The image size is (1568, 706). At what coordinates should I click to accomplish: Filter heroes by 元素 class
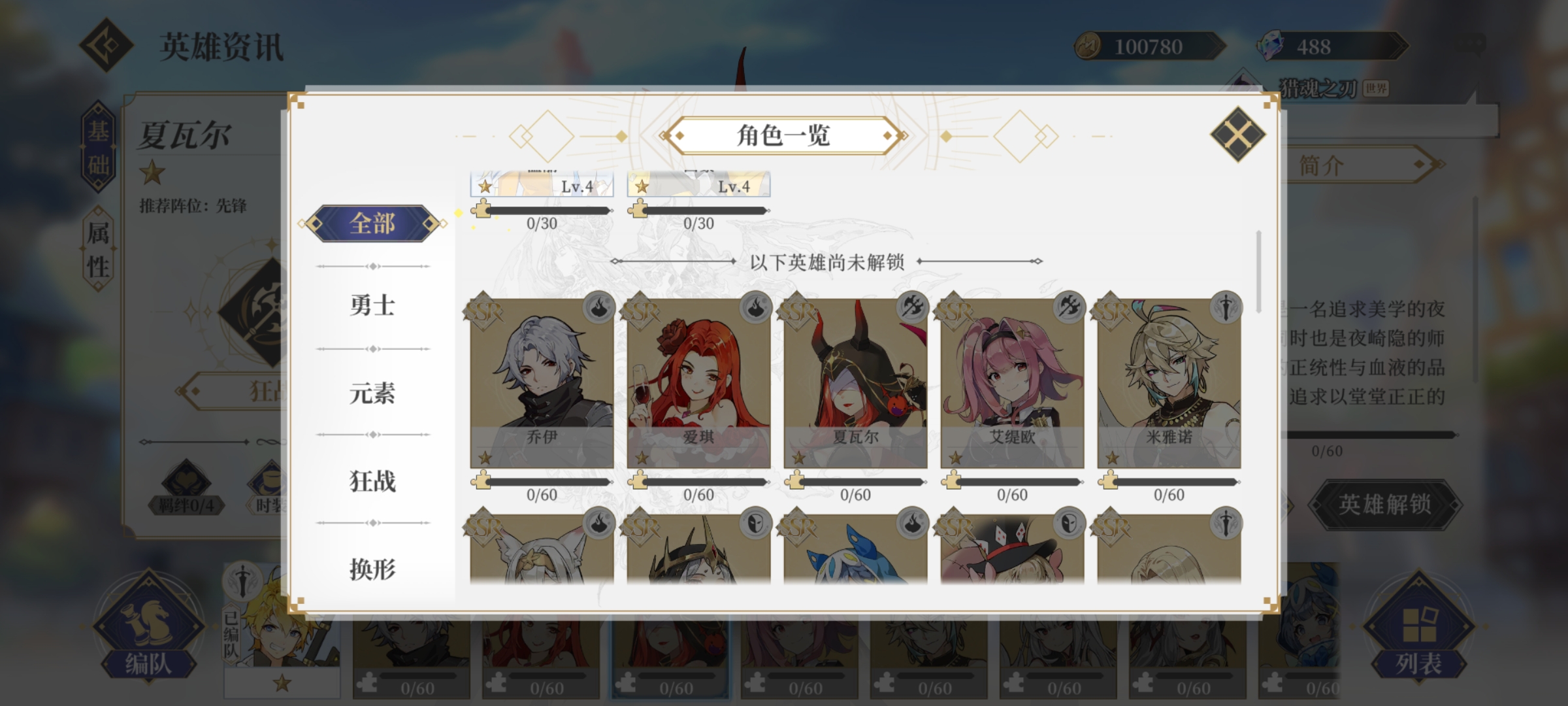pos(372,393)
